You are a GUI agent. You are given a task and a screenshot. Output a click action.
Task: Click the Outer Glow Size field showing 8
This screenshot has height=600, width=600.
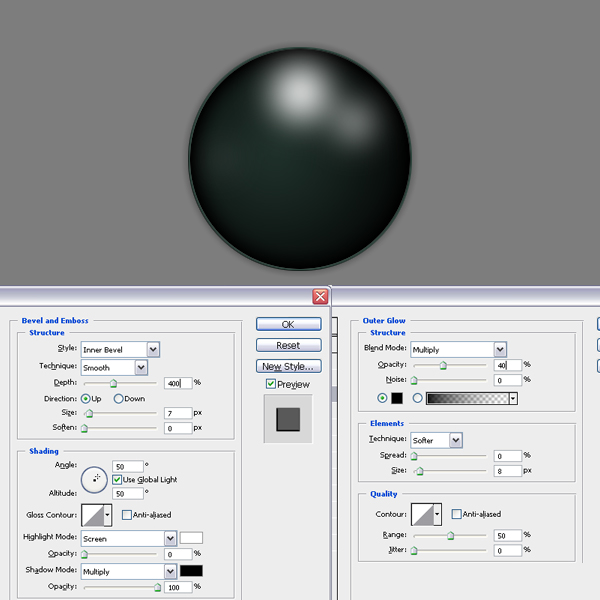pos(508,471)
